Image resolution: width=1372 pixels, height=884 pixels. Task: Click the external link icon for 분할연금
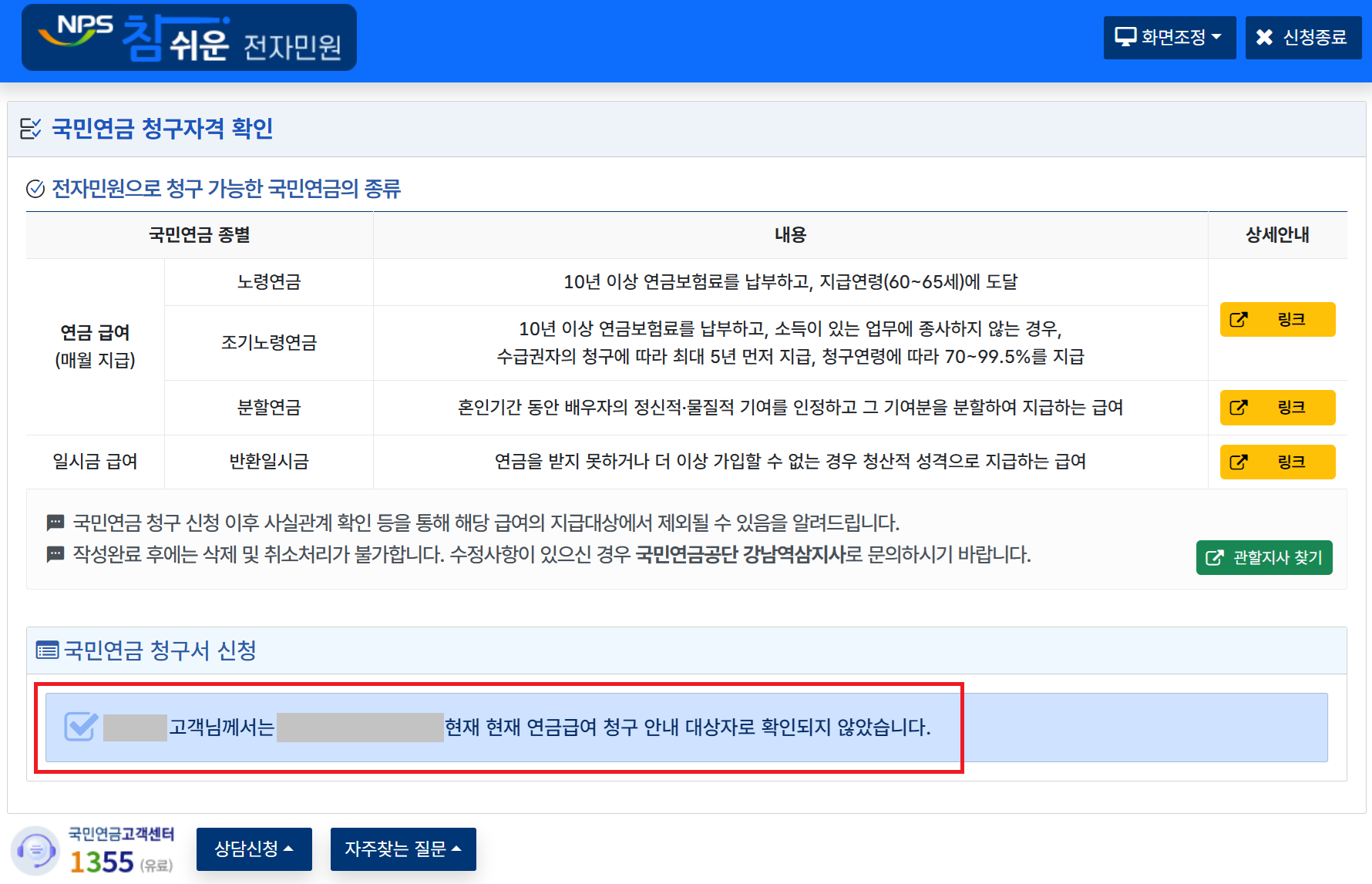[x=1238, y=408]
